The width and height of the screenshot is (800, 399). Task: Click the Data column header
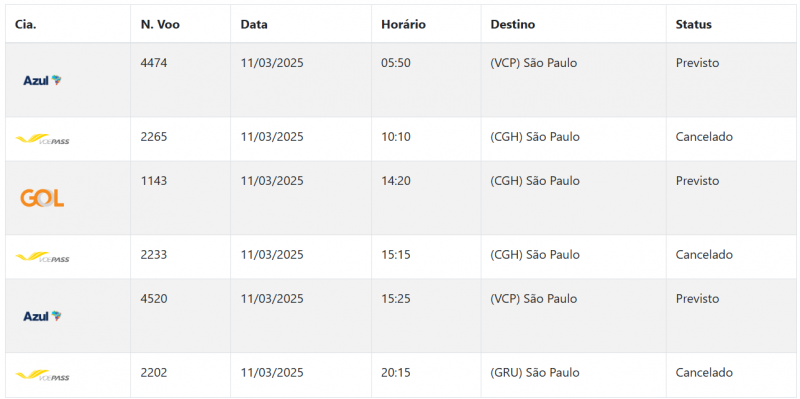pyautogui.click(x=254, y=24)
